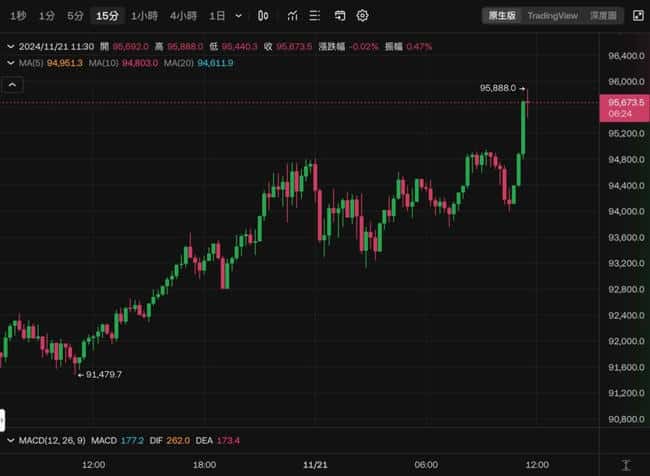Click the 漲跌幅 value -0.02%
Image resolution: width=650 pixels, height=476 pixels.
tap(364, 46)
